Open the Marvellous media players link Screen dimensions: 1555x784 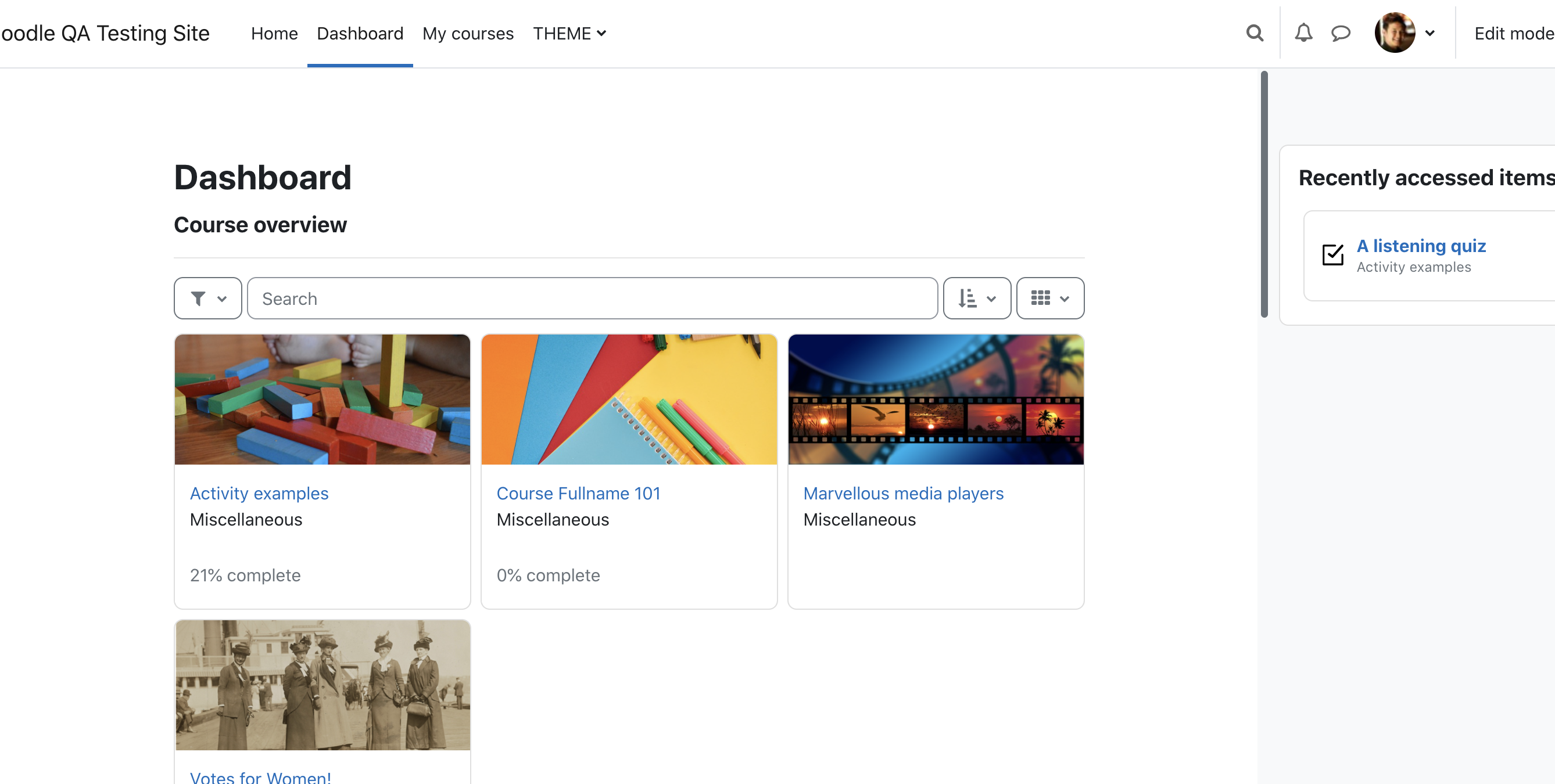pyautogui.click(x=903, y=493)
